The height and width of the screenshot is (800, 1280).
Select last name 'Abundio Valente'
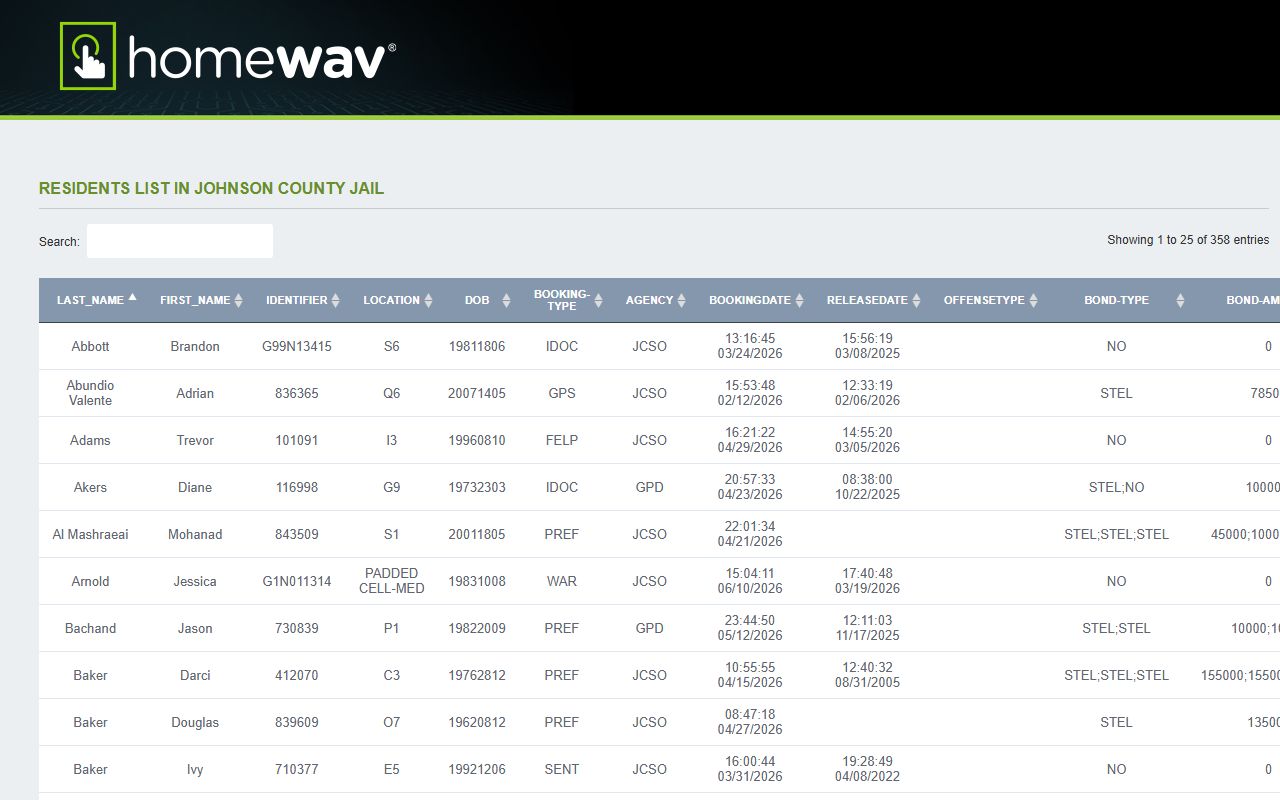pyautogui.click(x=90, y=393)
